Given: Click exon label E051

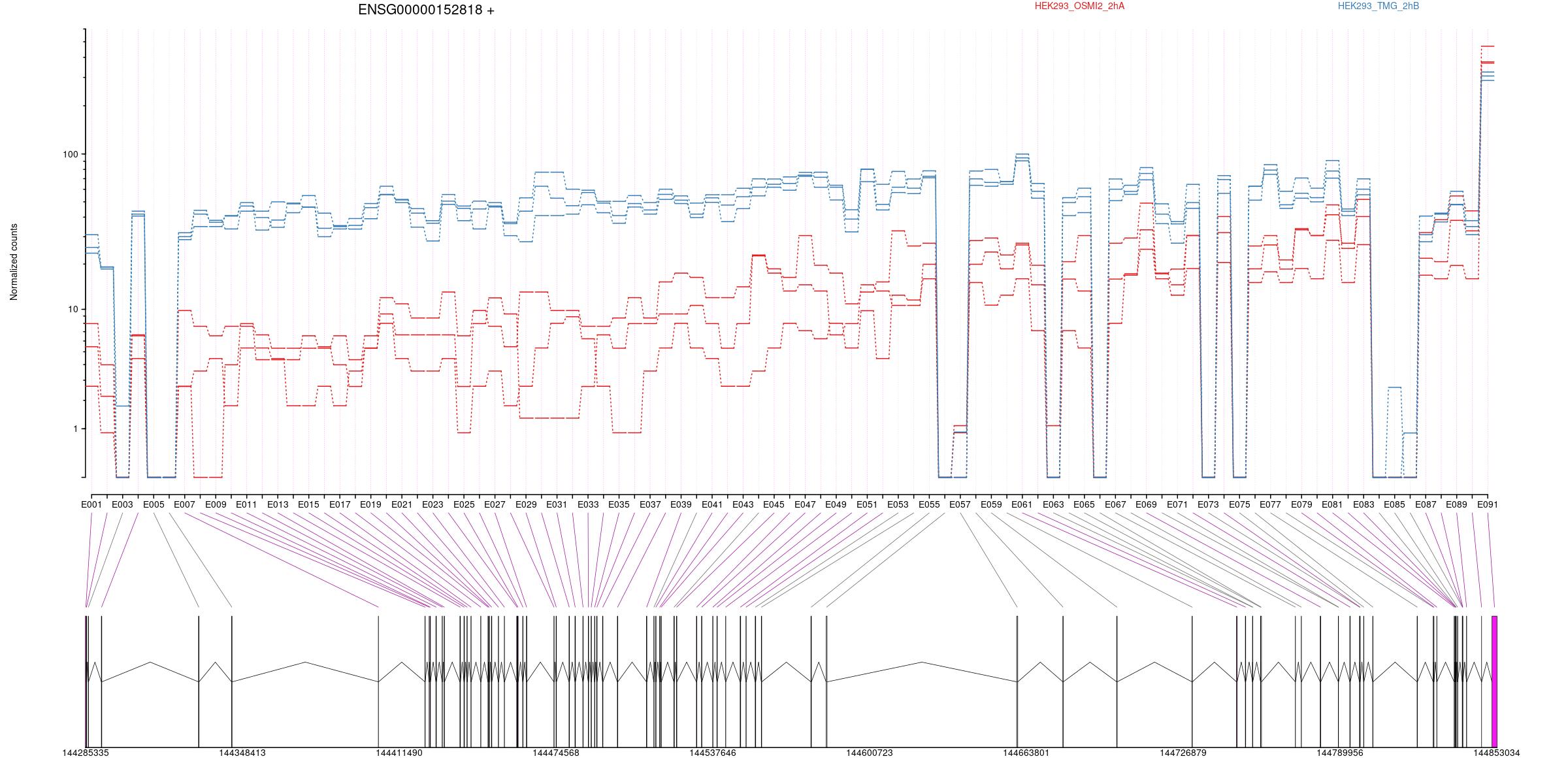Looking at the screenshot, I should click(x=867, y=504).
